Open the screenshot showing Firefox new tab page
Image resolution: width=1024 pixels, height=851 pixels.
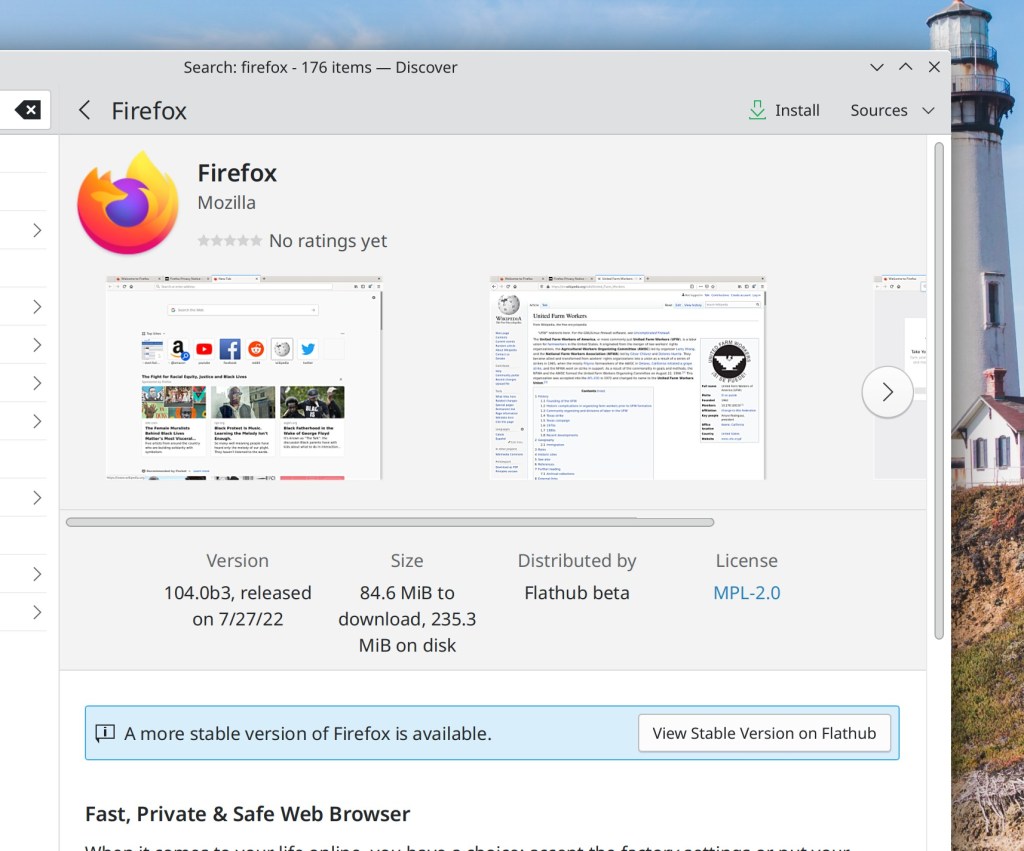pyautogui.click(x=244, y=378)
